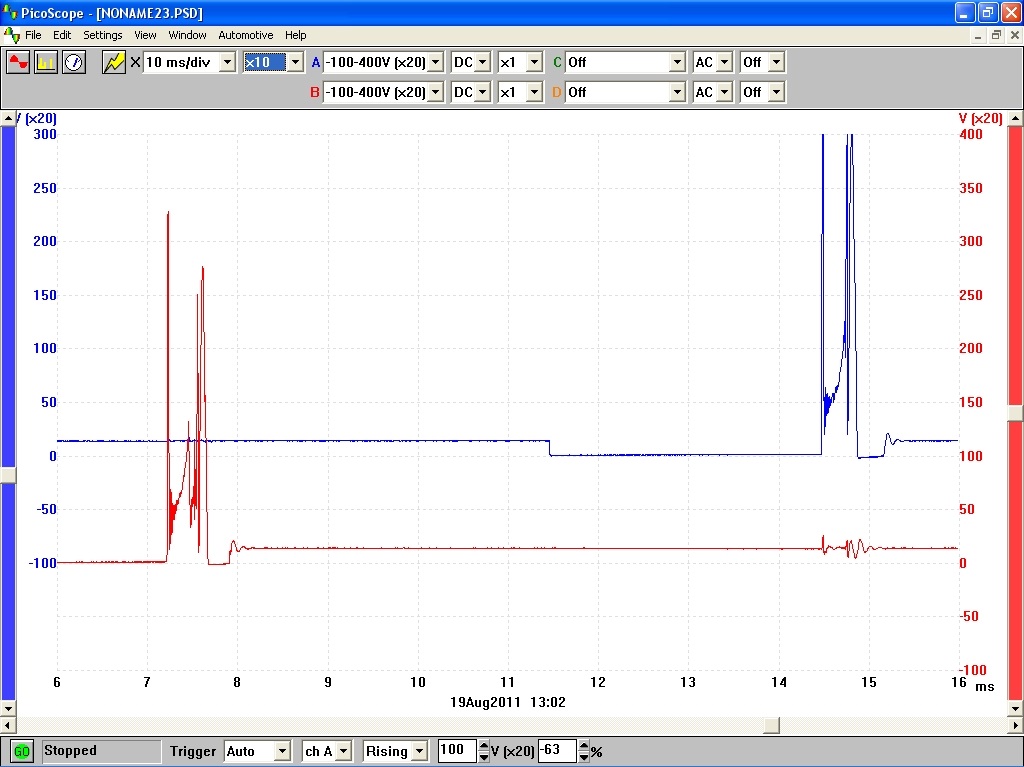Increase the trigger voltage threshold with stepper
Screen dimensions: 1024x767
(x=484, y=746)
